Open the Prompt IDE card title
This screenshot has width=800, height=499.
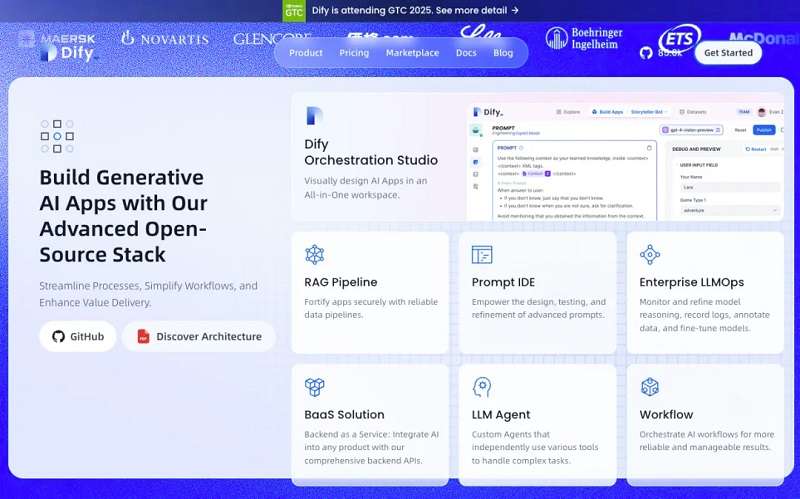[x=503, y=282]
